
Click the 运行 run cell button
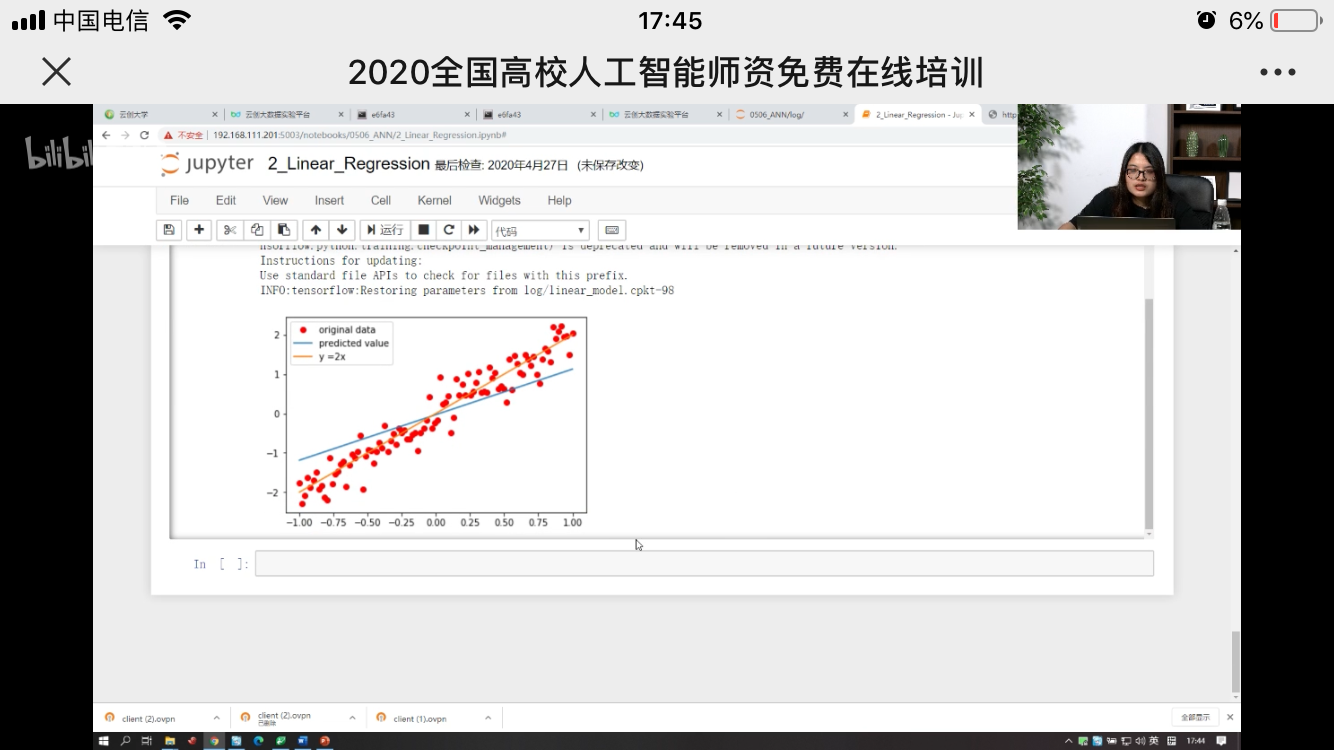pyautogui.click(x=385, y=230)
